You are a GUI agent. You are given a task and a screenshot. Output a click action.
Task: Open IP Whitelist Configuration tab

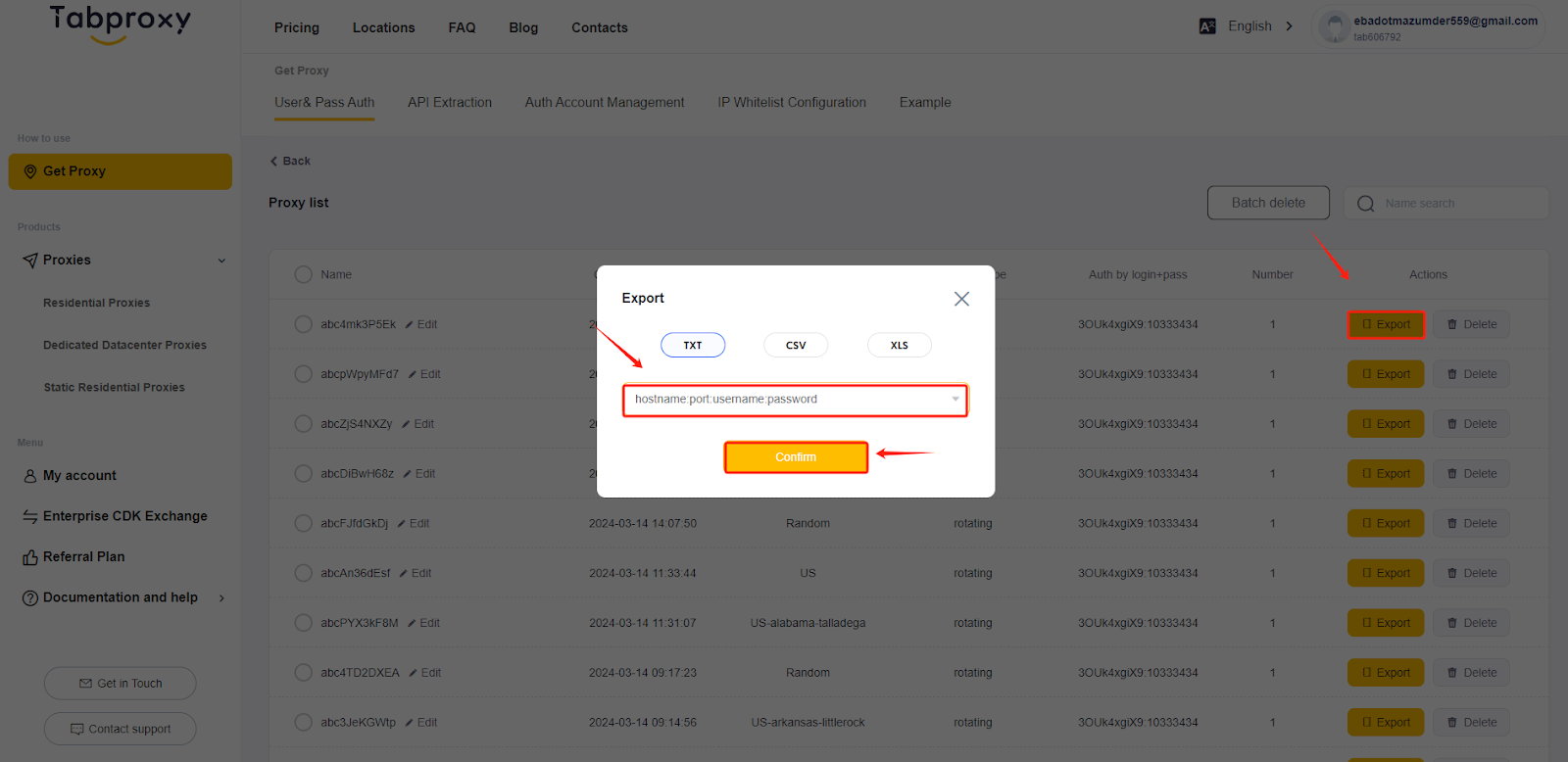click(792, 102)
